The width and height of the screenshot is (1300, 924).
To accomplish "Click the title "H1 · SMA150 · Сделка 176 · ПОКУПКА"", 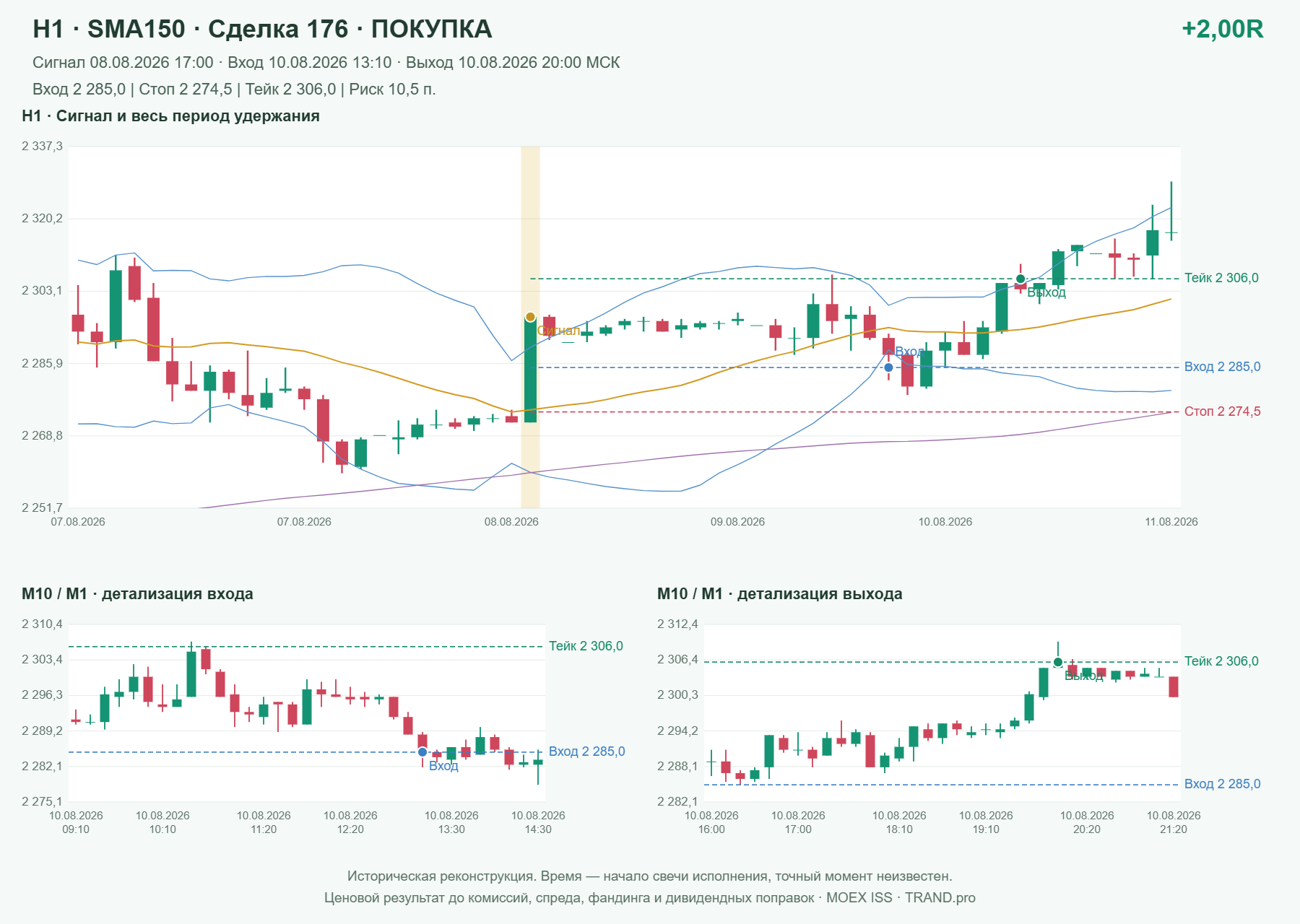I will tap(262, 29).
